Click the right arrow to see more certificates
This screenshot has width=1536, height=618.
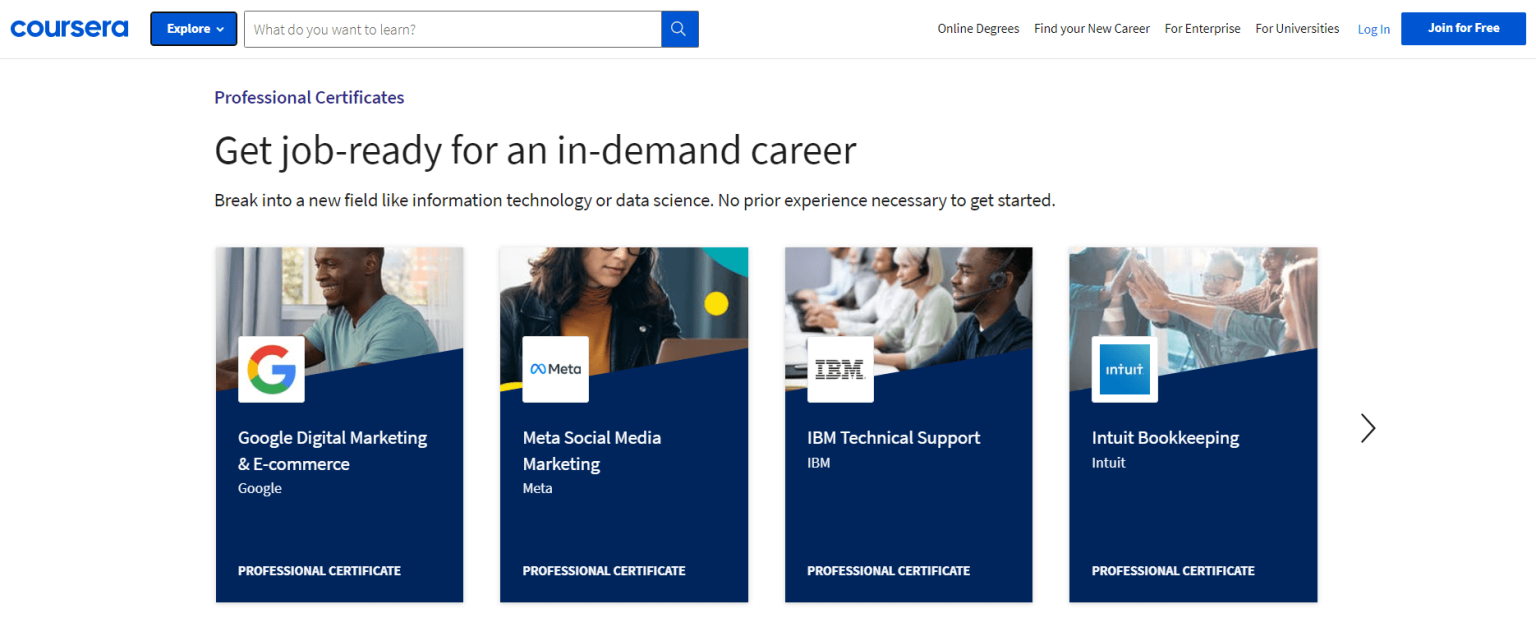1367,427
